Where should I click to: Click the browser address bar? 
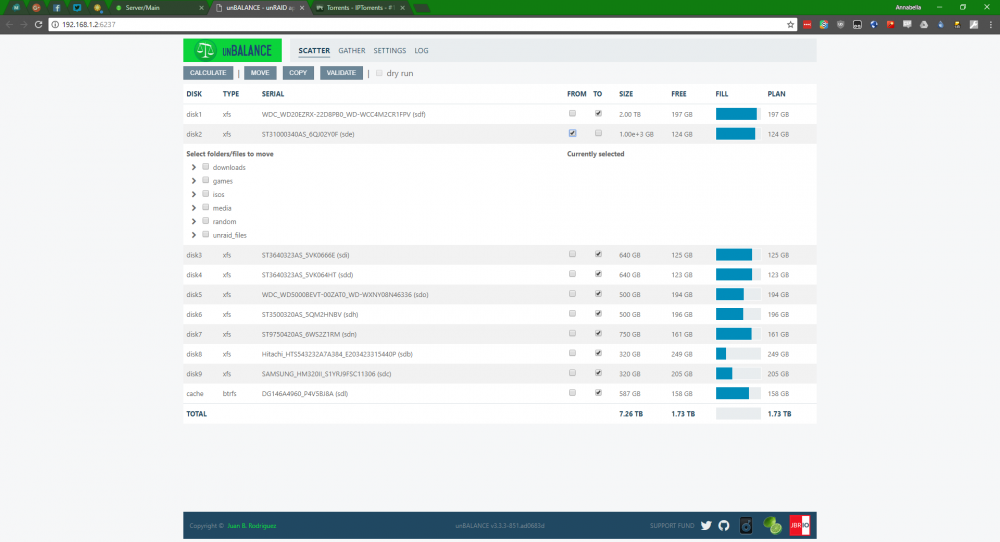click(x=421, y=24)
